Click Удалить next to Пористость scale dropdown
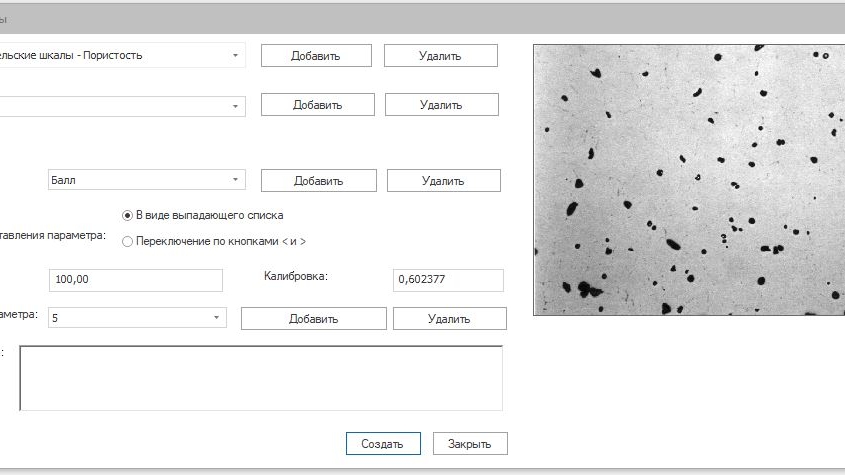 click(440, 56)
